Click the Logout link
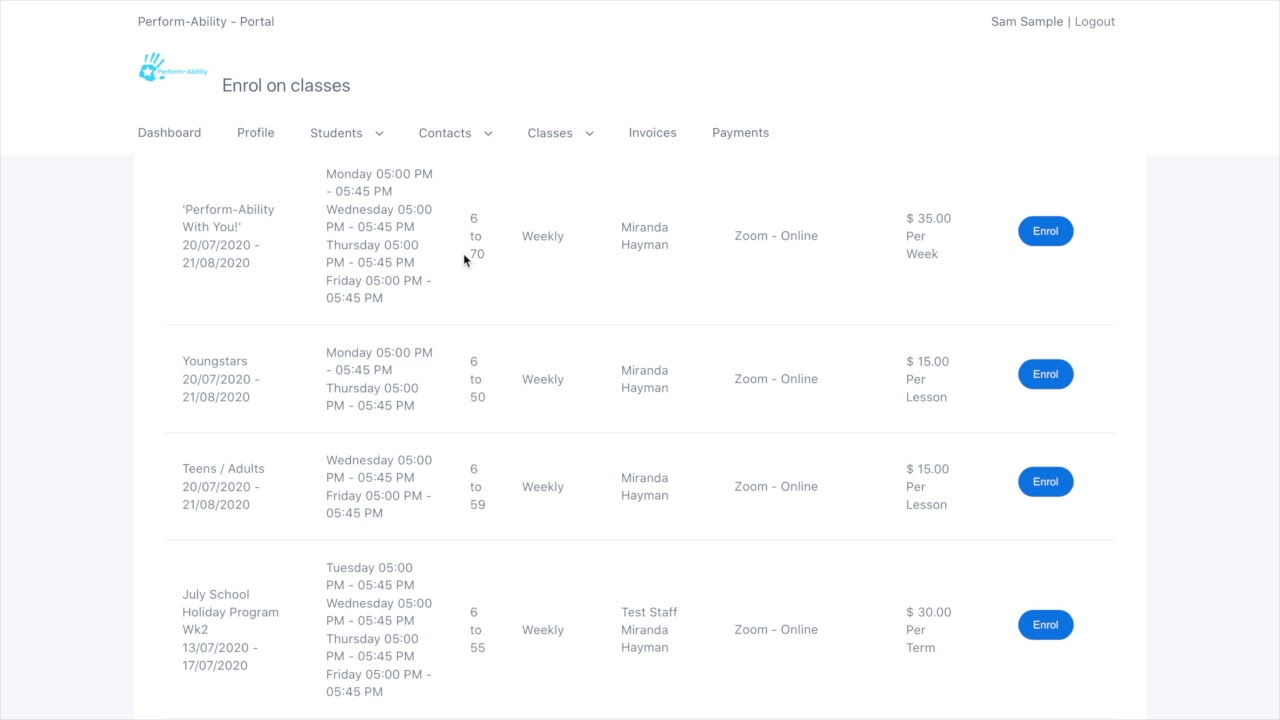 [x=1094, y=21]
